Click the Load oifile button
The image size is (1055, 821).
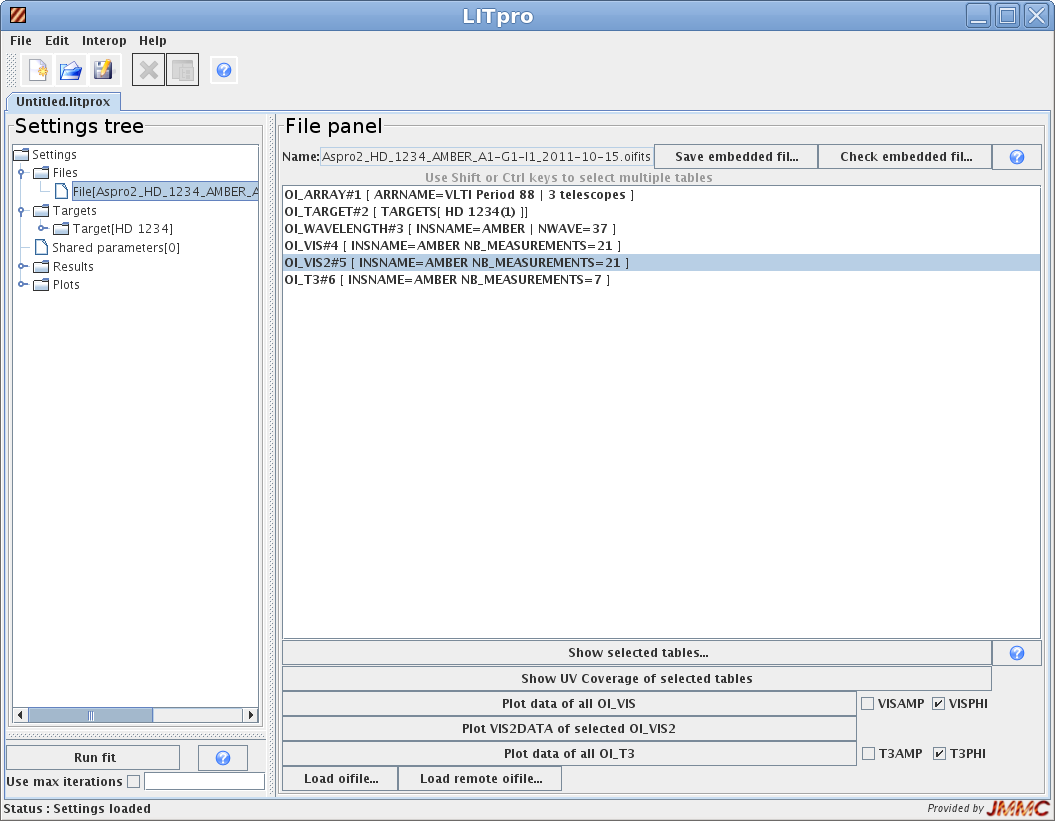340,779
